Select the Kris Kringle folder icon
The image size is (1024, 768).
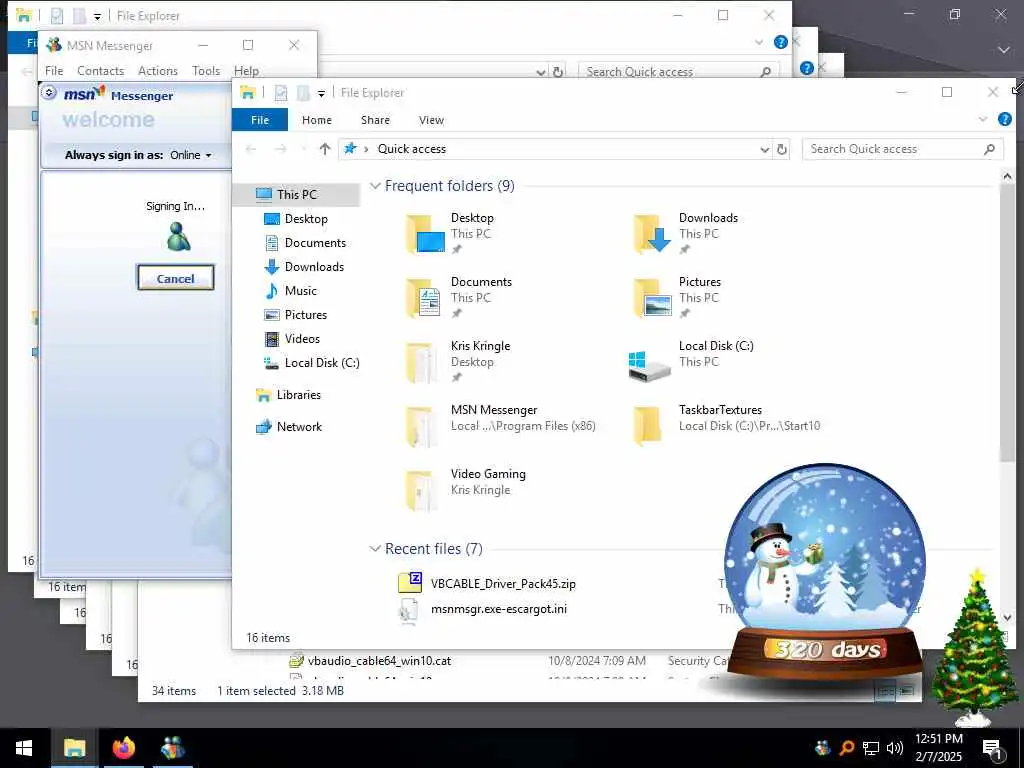point(421,362)
